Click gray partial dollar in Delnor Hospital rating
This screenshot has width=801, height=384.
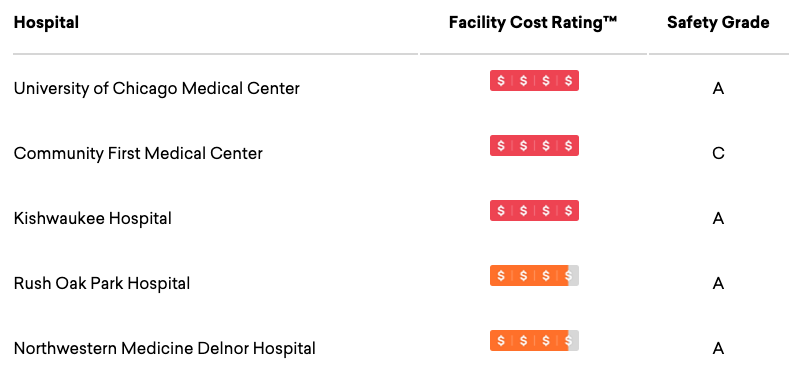tap(574, 341)
